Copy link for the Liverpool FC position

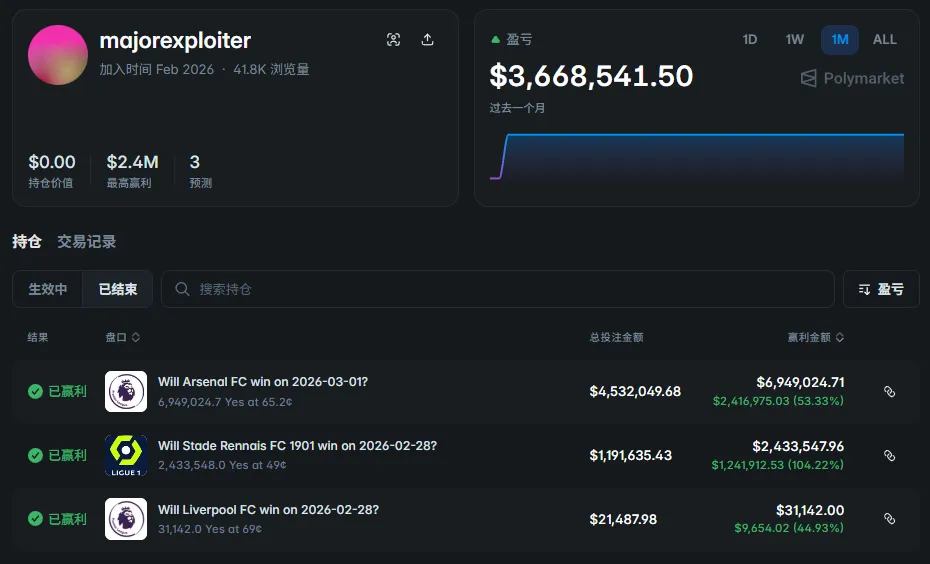pos(889,519)
